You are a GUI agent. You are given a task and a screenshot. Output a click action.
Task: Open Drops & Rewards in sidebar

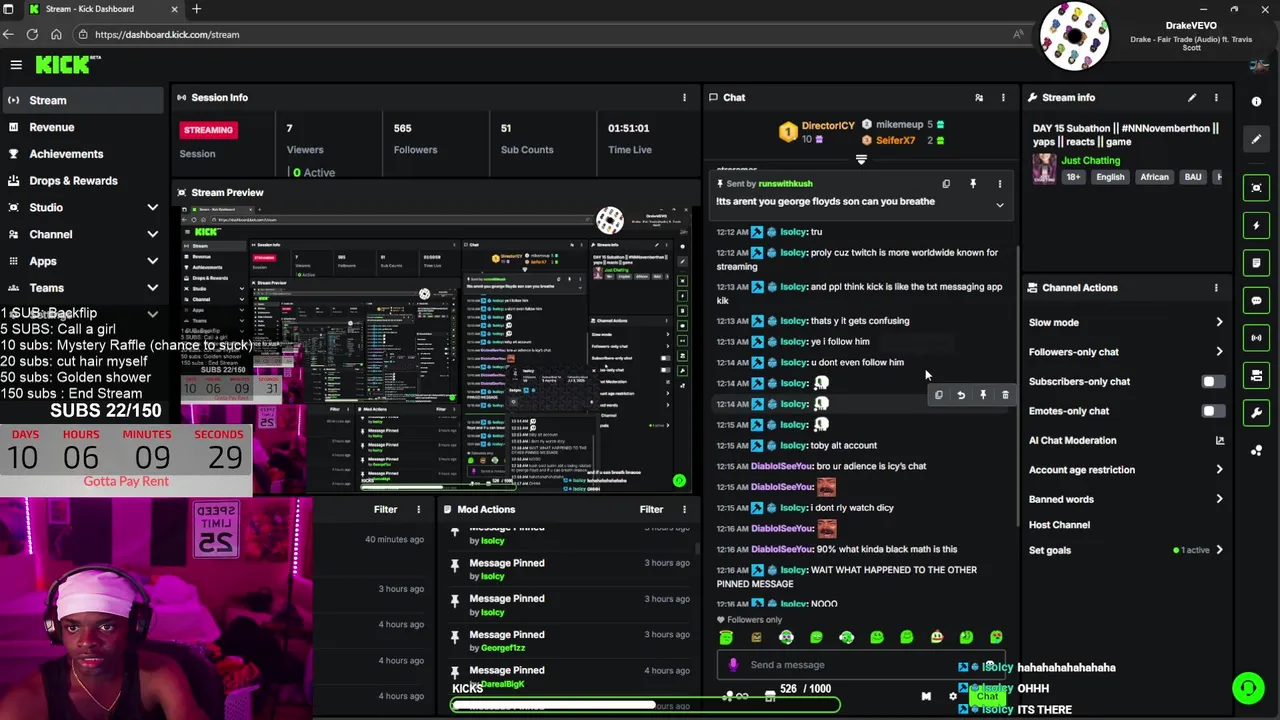(x=82, y=181)
